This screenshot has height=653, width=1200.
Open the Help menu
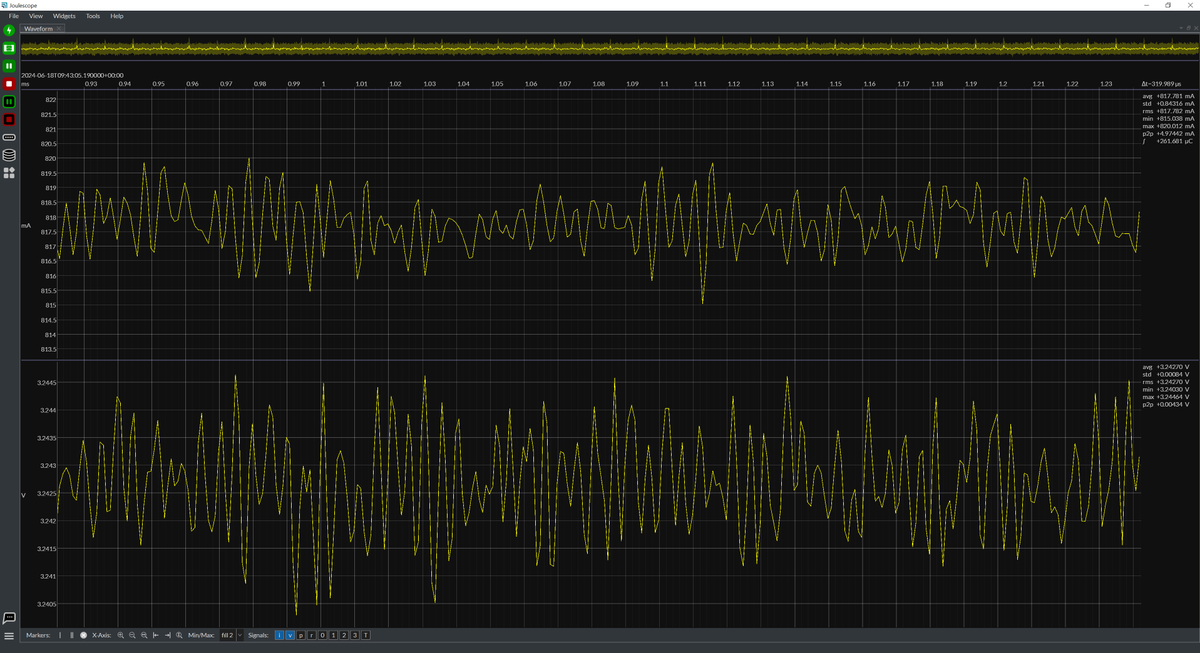click(x=117, y=16)
